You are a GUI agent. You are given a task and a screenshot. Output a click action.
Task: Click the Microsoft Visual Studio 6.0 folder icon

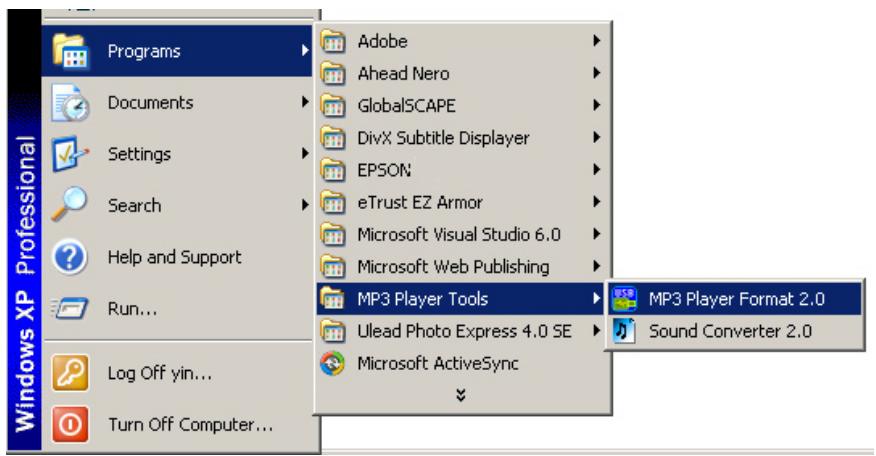333,235
